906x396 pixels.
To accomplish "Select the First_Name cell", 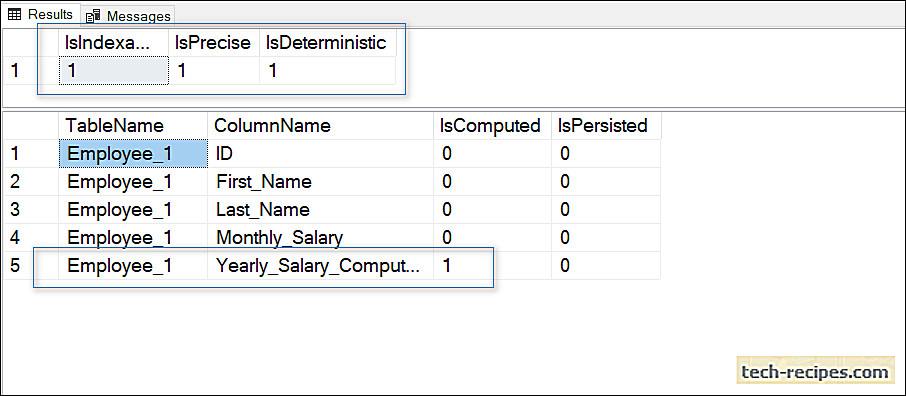I will [320, 182].
